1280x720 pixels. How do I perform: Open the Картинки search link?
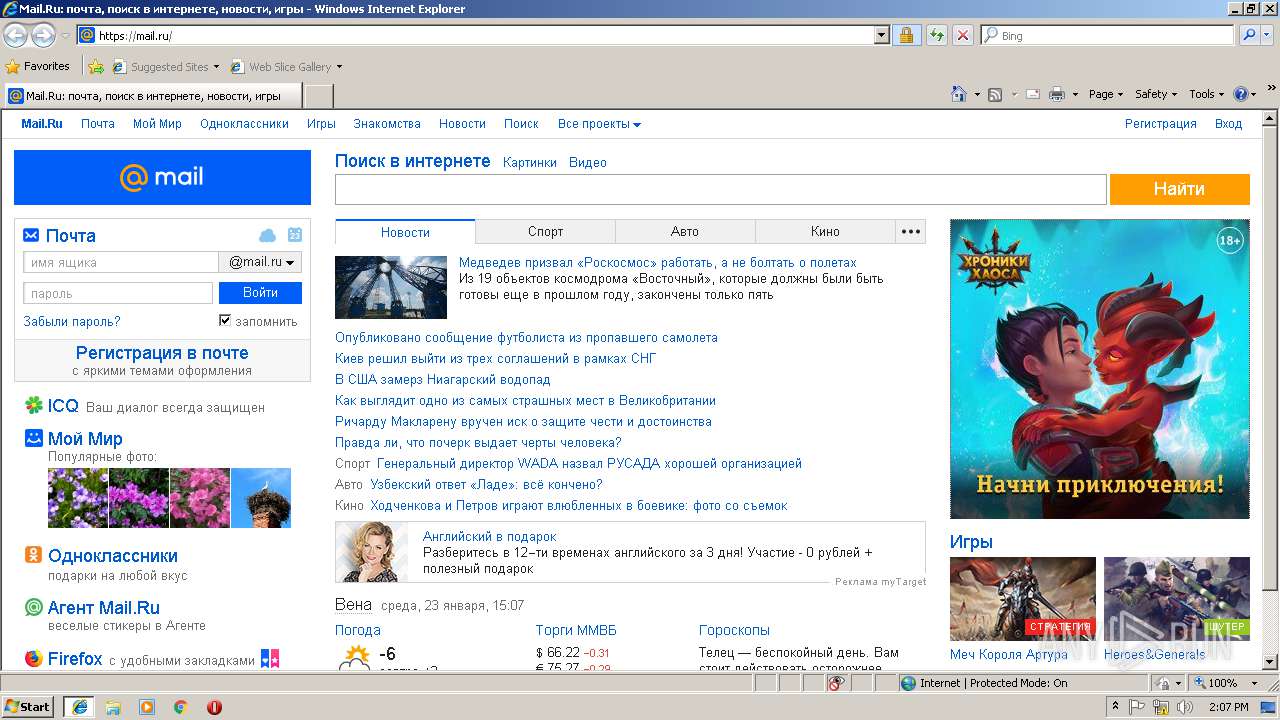(530, 162)
